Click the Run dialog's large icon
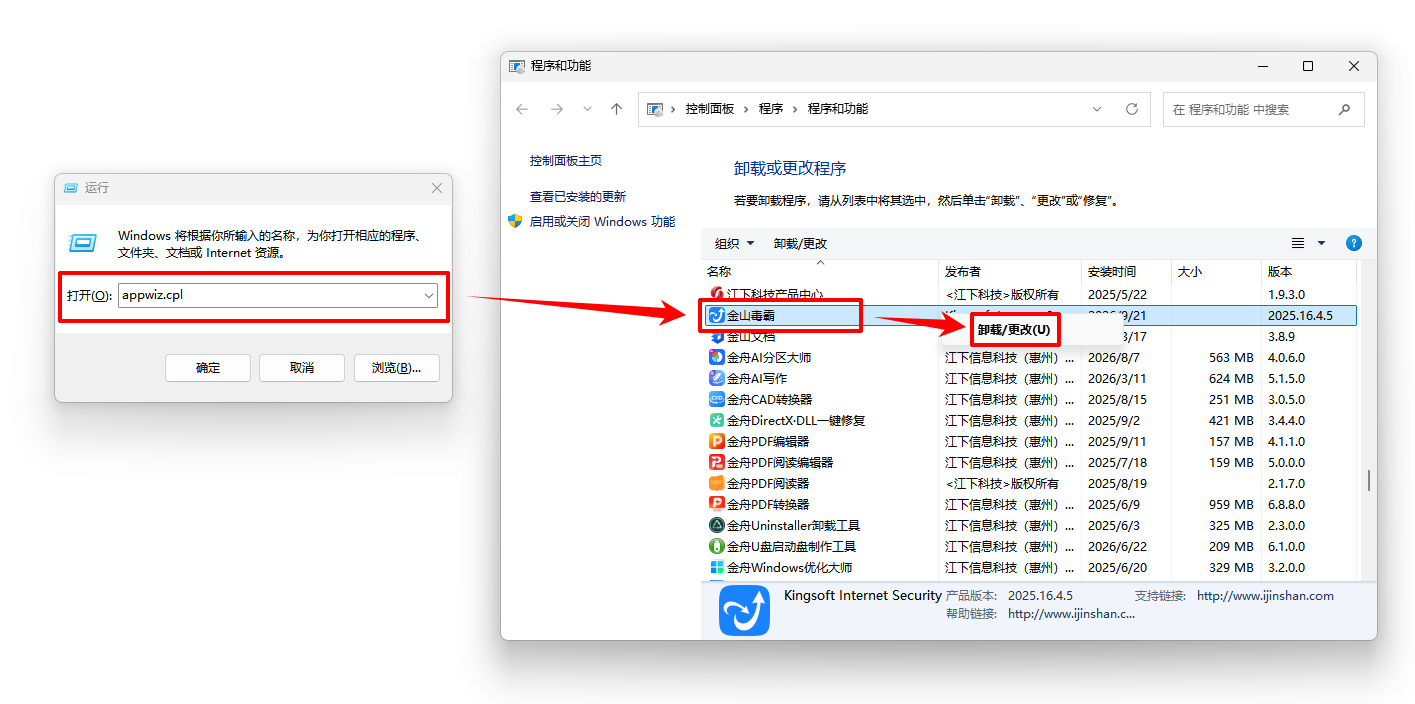This screenshot has width=1415, height=704. pyautogui.click(x=82, y=242)
